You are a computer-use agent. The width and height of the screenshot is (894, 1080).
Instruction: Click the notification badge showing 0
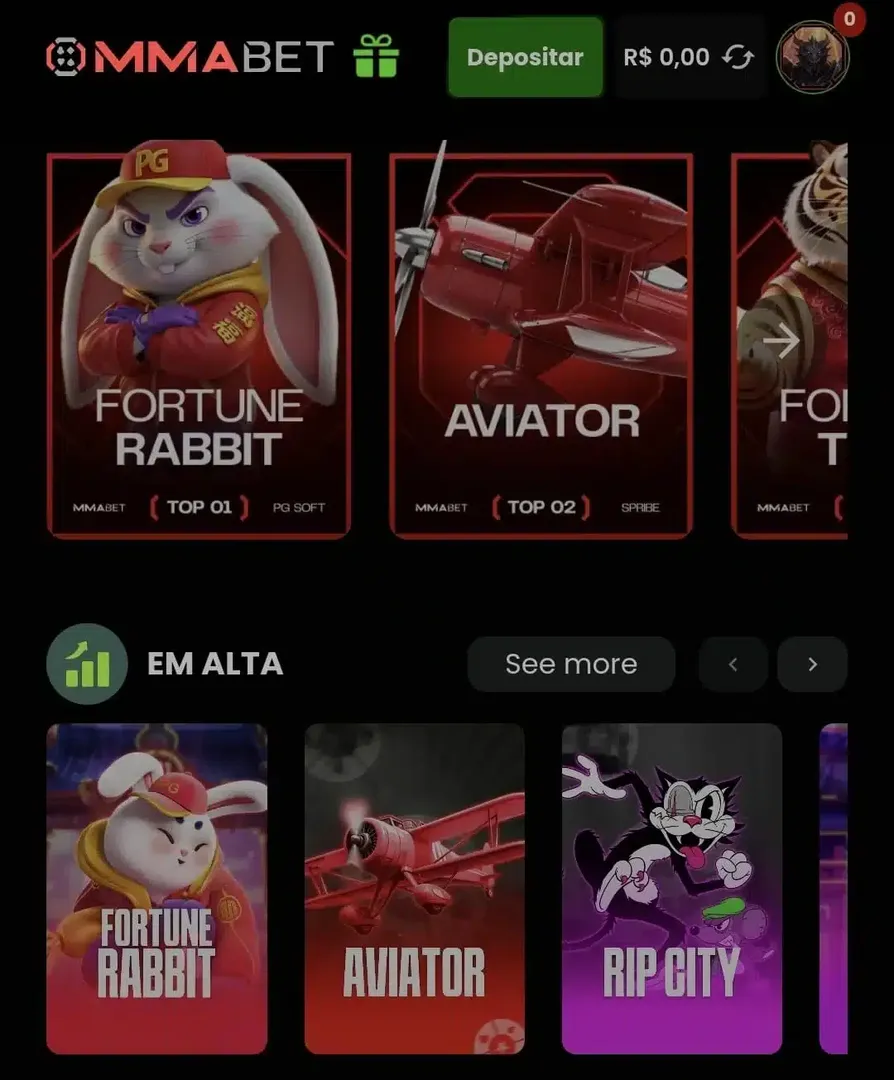[849, 19]
